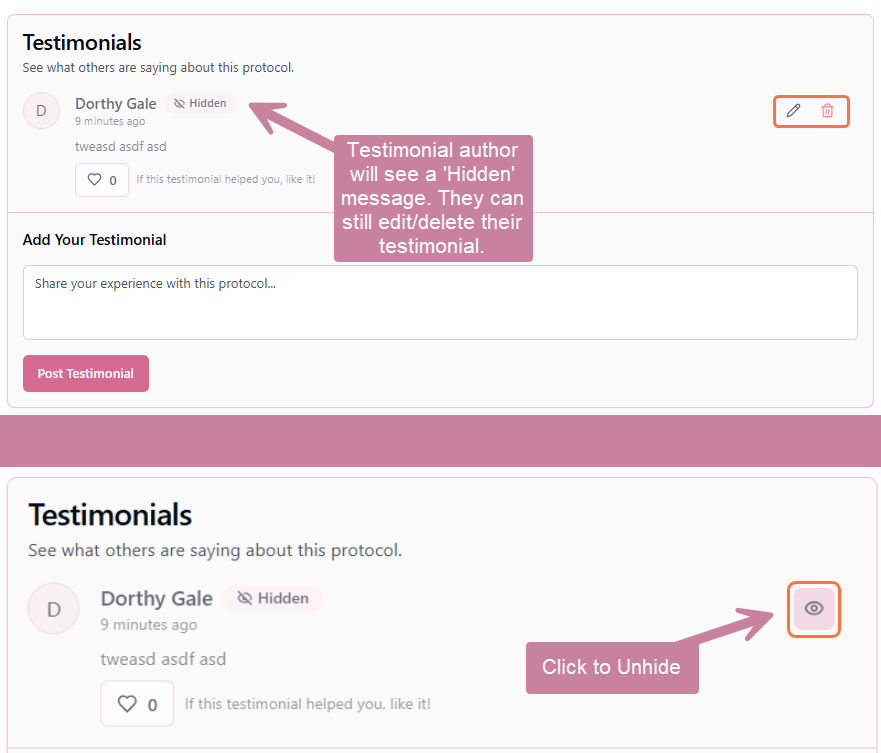Click the '9 minutes ago' timestamp in upper card
Image resolution: width=881 pixels, height=753 pixels.
point(110,122)
